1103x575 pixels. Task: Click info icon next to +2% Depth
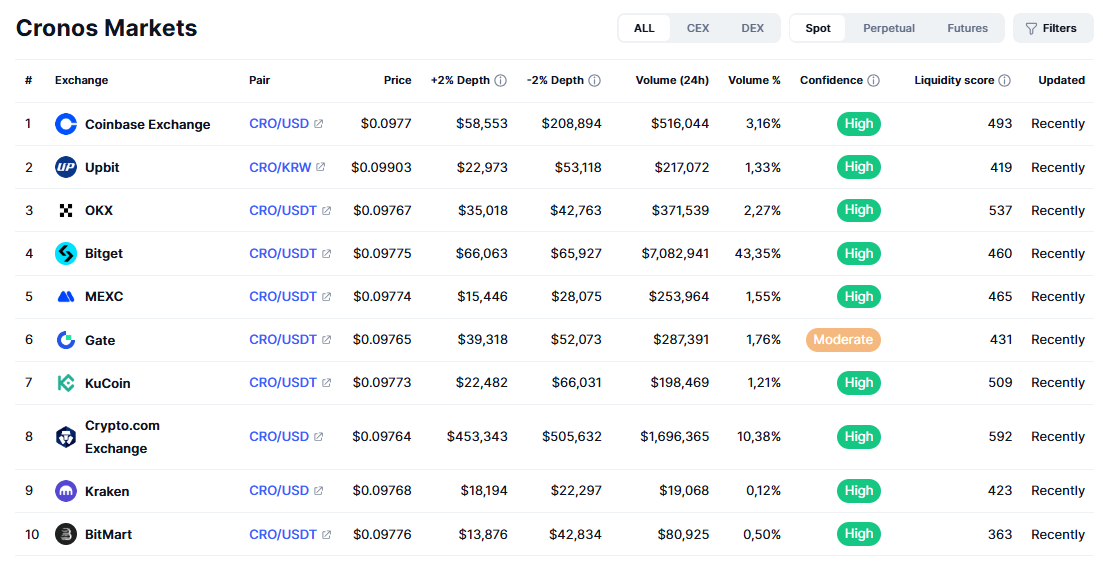click(501, 80)
